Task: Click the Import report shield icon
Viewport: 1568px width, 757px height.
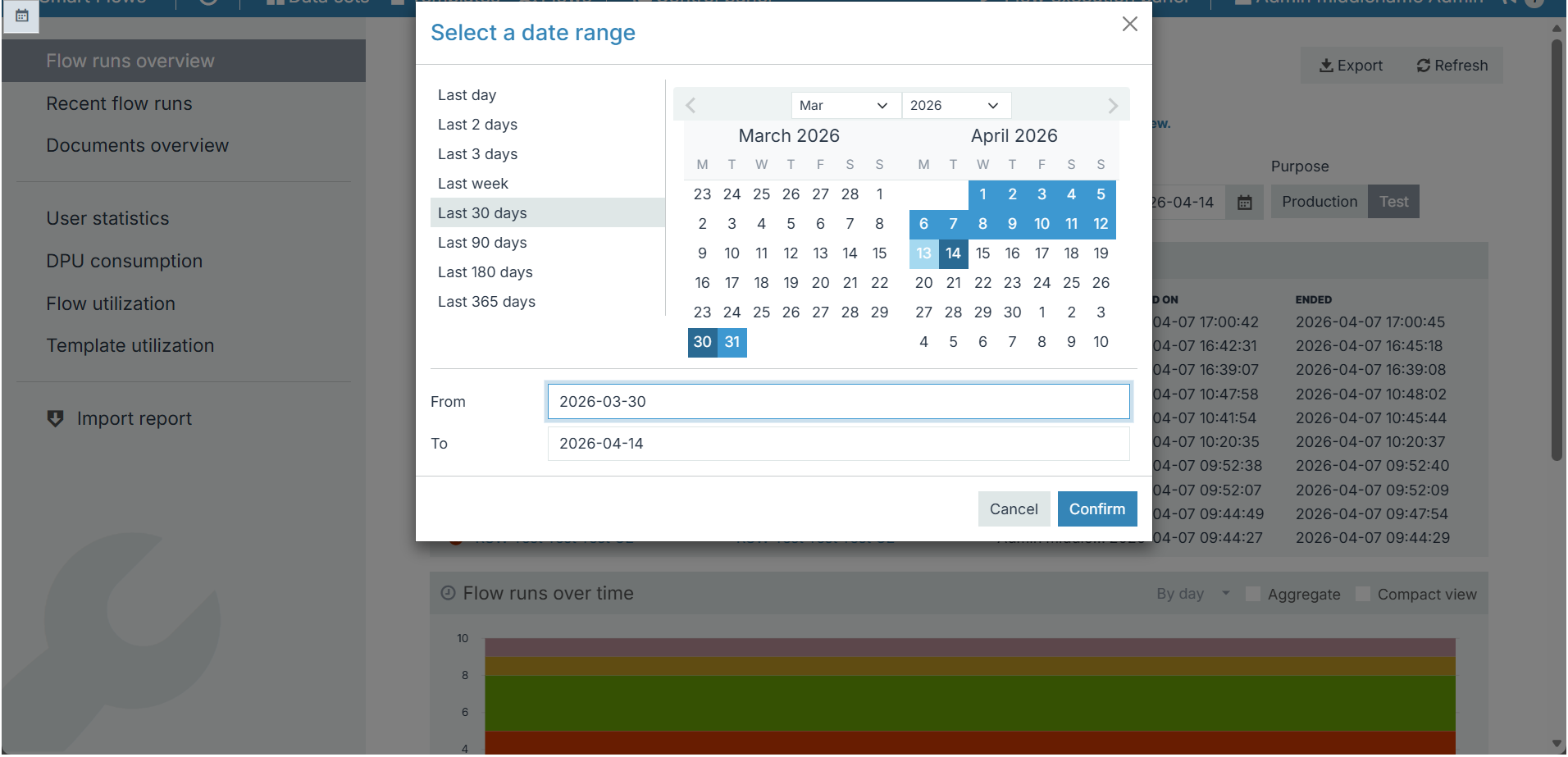Action: coord(55,418)
